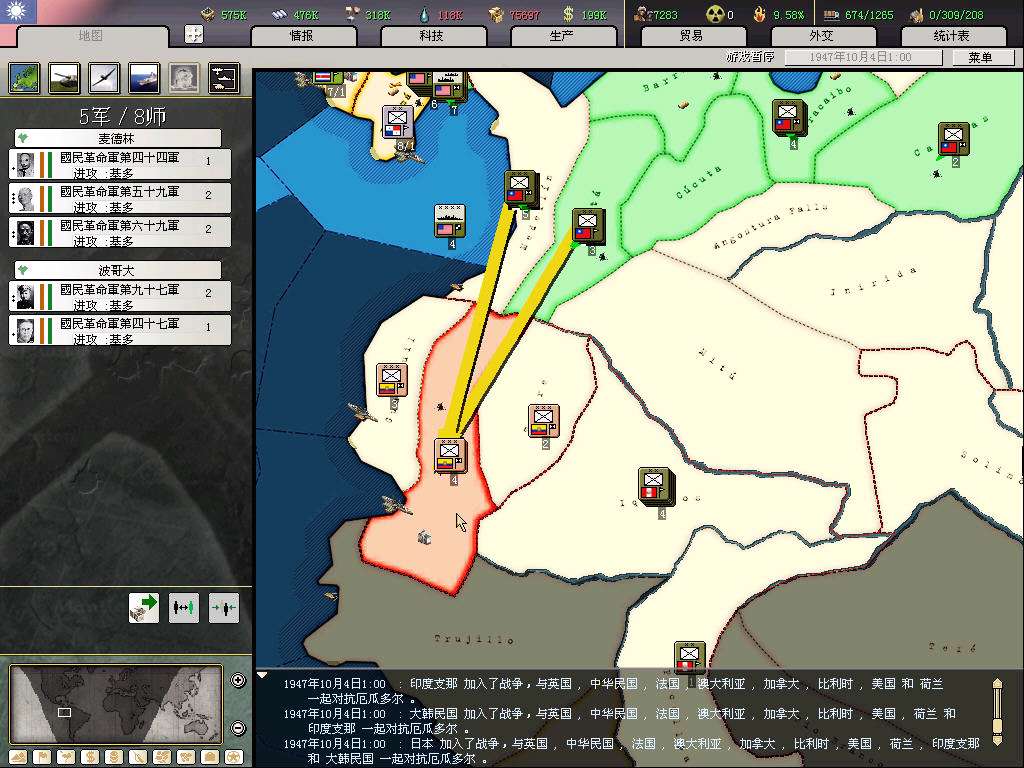Screen dimensions: 1024x768
Task: Switch to the 外交 diplomacy tab
Action: point(821,36)
